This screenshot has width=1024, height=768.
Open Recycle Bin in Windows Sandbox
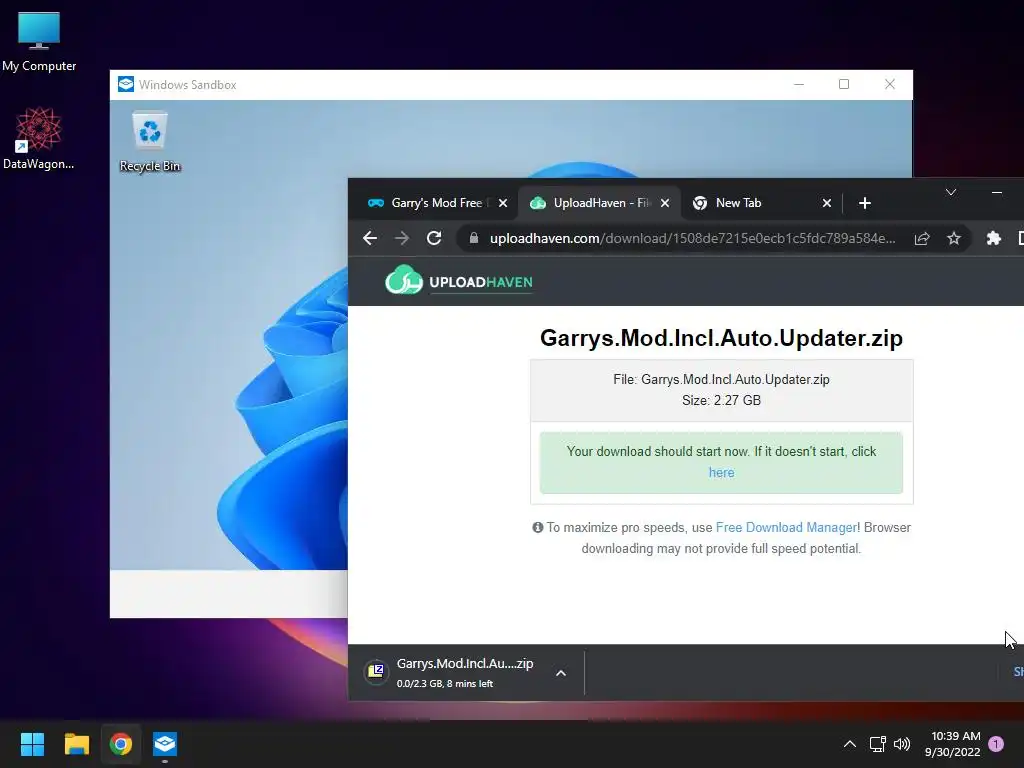(x=150, y=142)
